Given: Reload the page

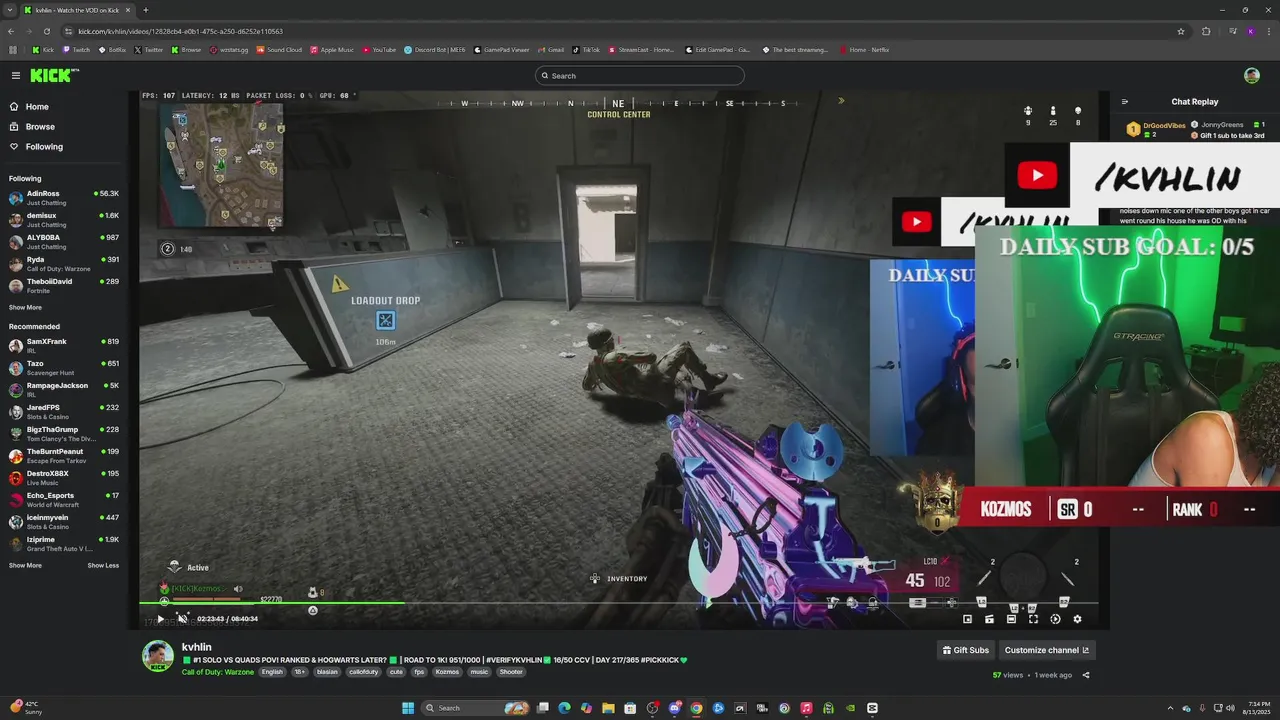Looking at the screenshot, I should (x=47, y=31).
